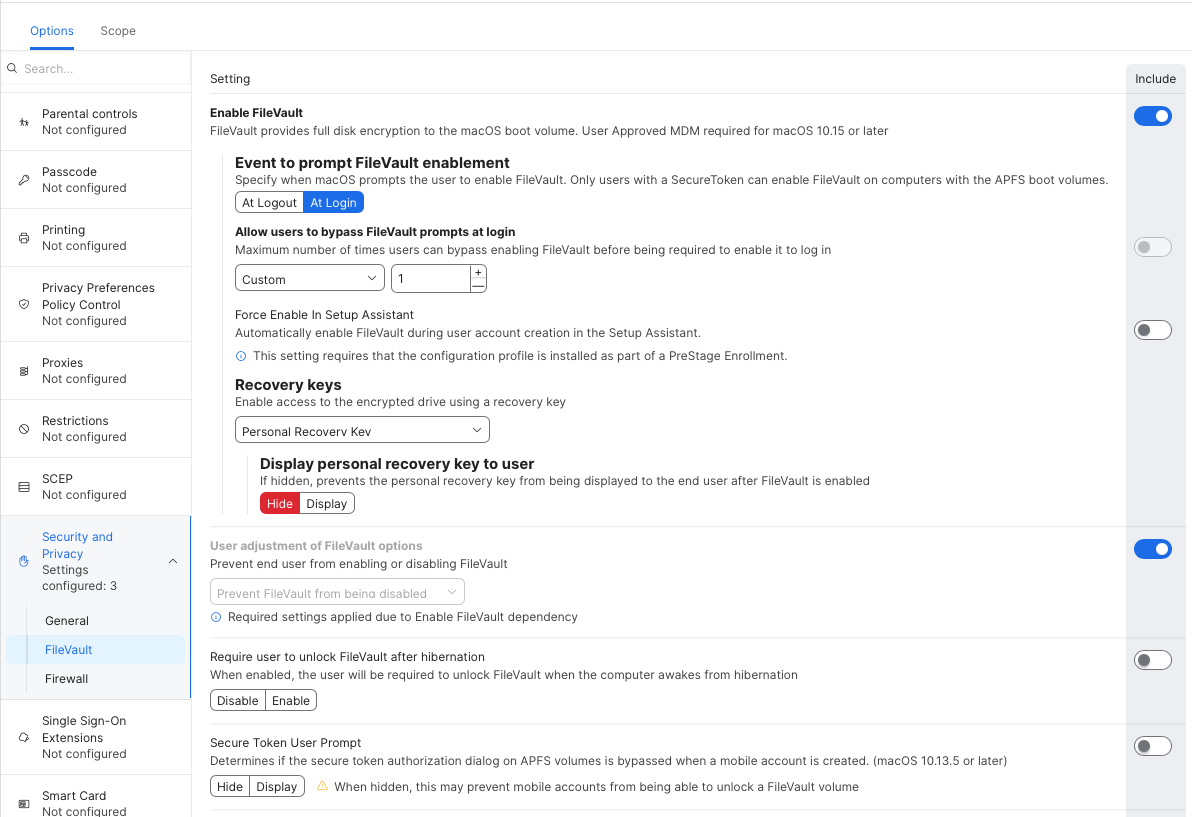Select At Logout for FileVault prompt

pyautogui.click(x=269, y=203)
